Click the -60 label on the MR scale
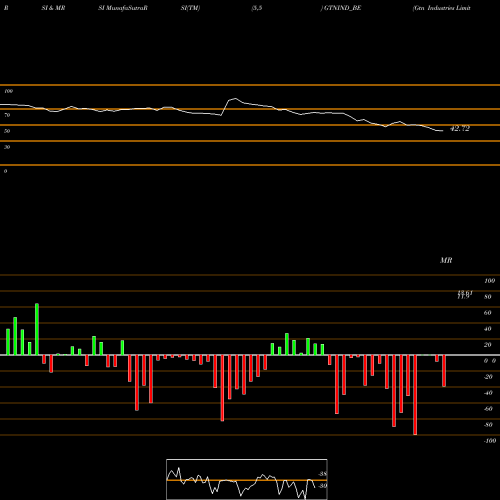 tap(488, 409)
